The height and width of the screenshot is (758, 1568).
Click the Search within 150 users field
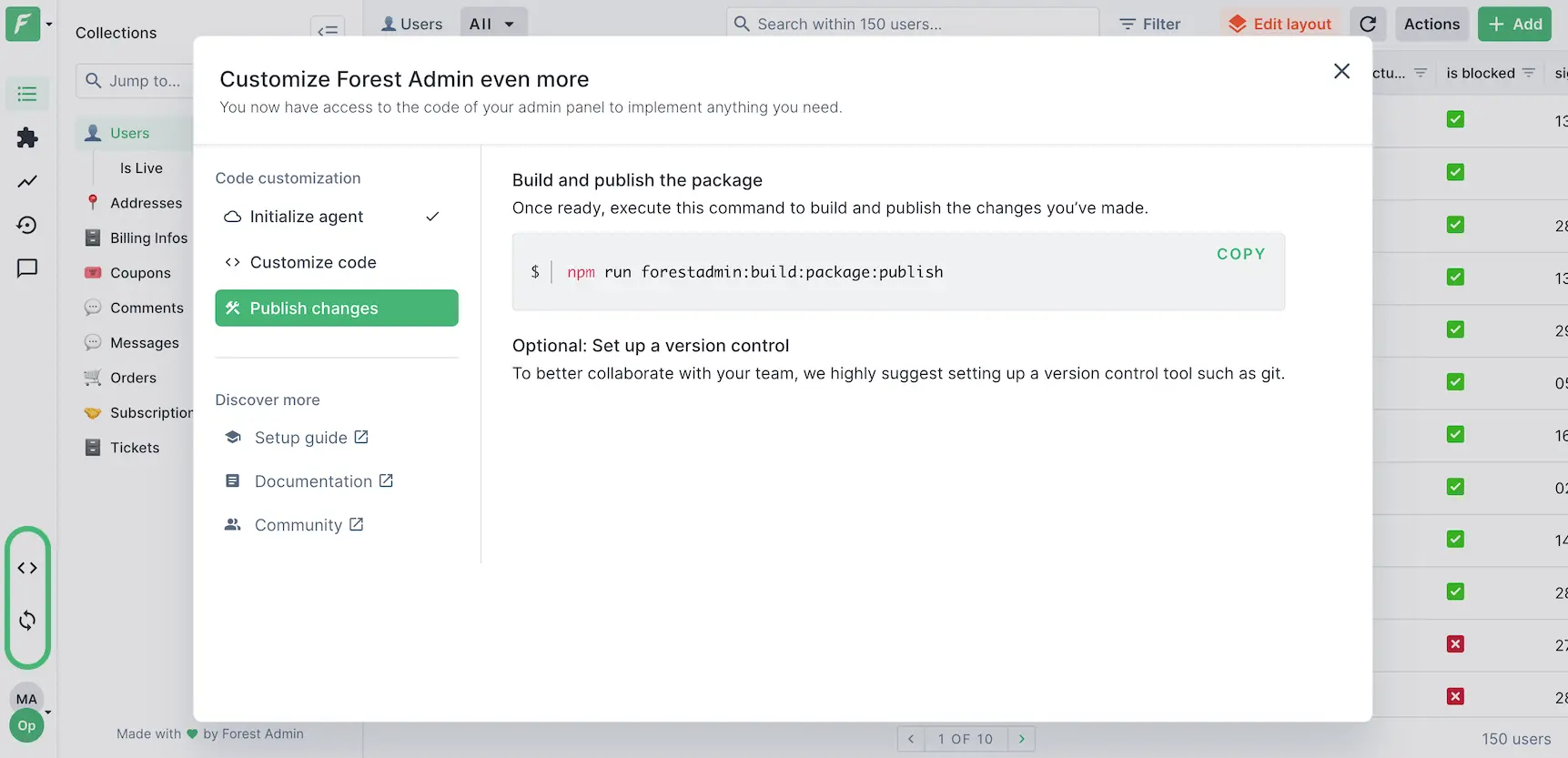(913, 24)
